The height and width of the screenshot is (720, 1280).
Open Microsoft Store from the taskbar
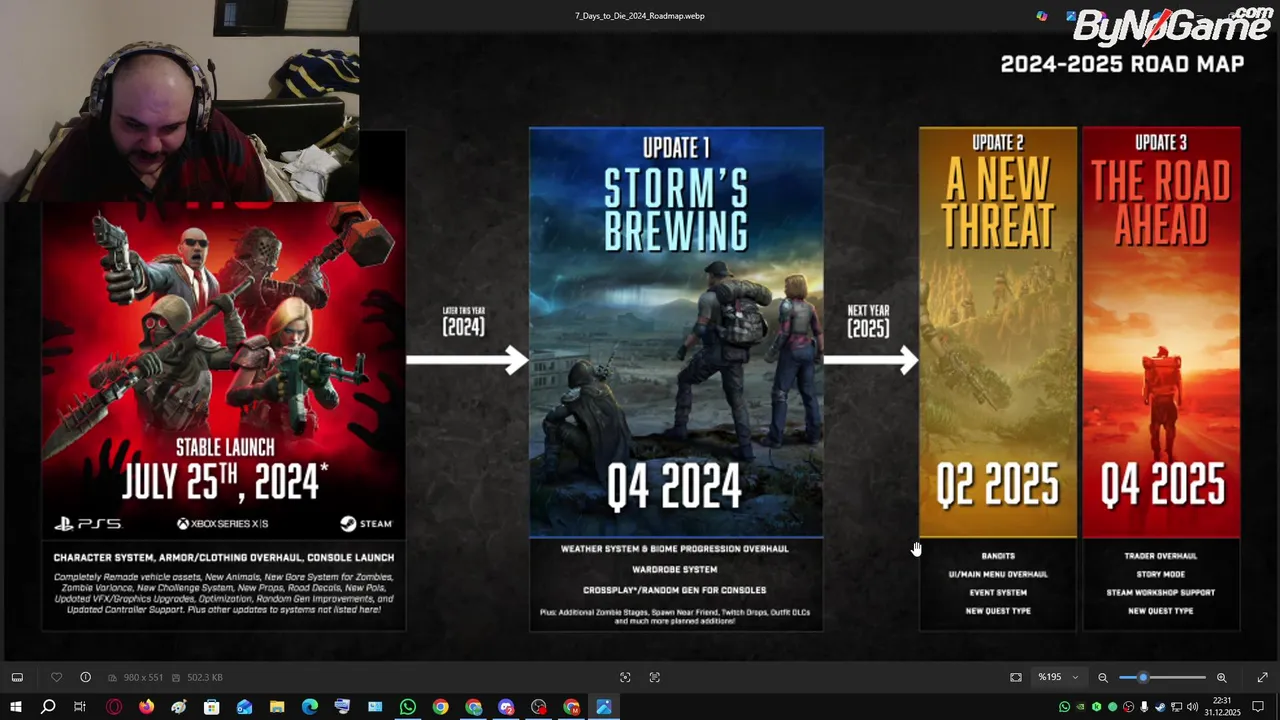coord(212,707)
